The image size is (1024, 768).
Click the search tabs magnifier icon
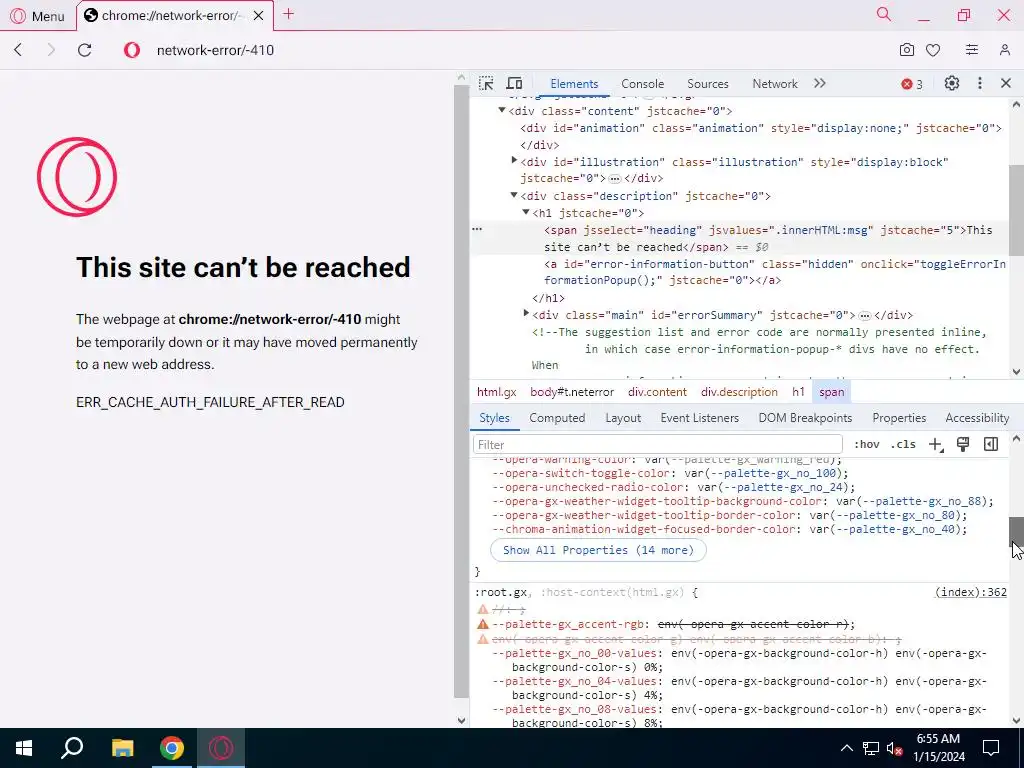click(x=884, y=14)
